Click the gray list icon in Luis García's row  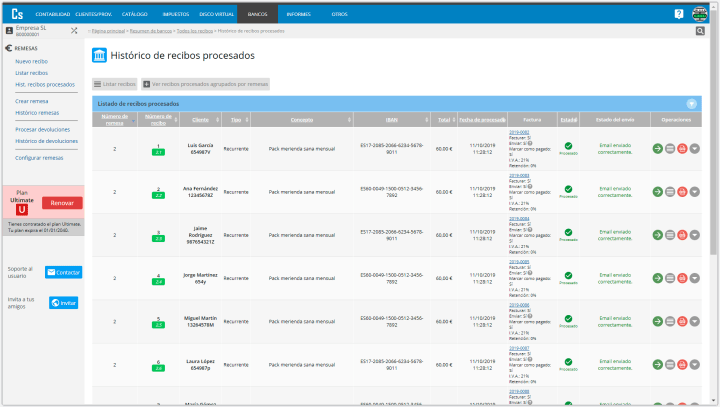coord(670,149)
